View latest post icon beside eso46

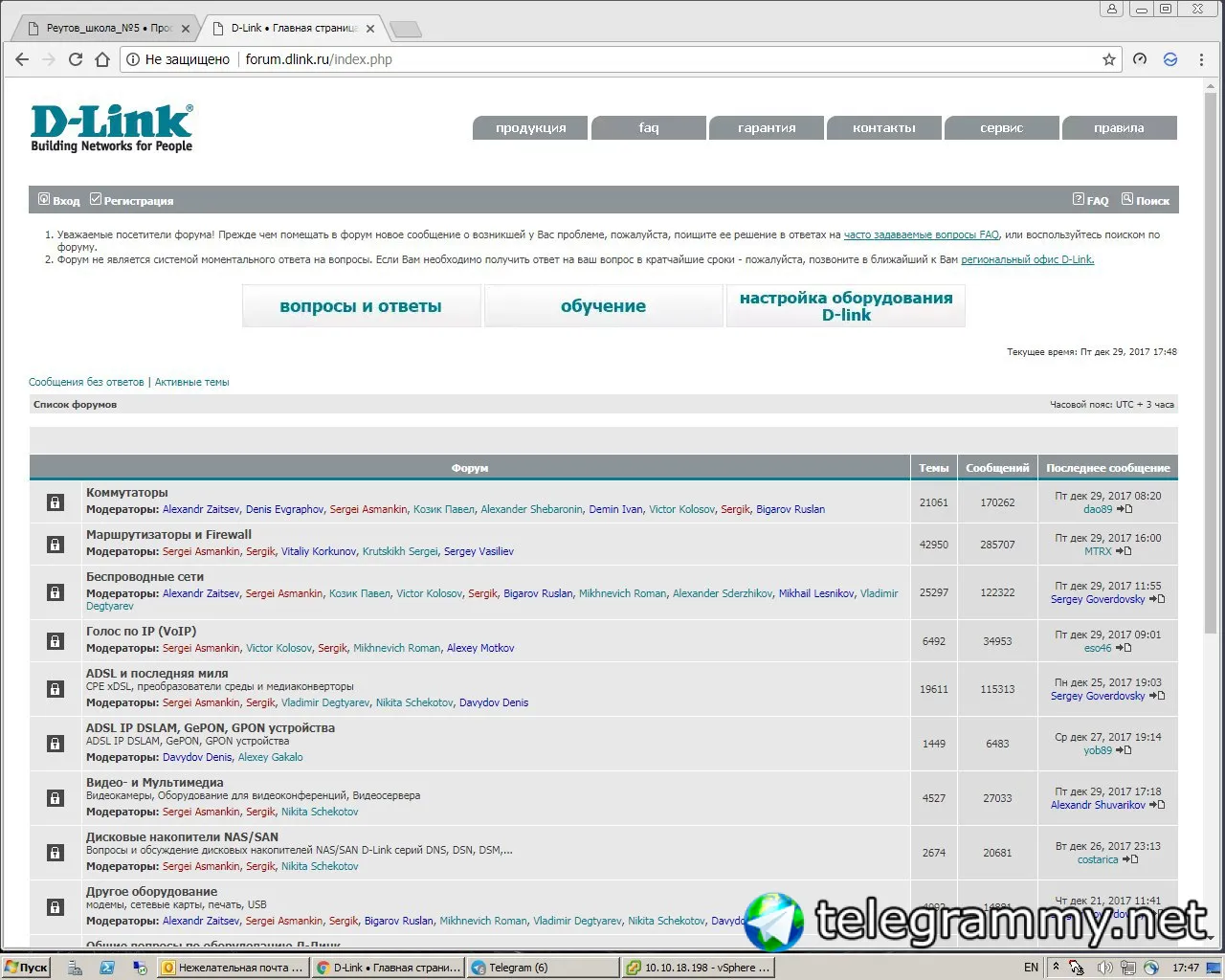point(1124,648)
